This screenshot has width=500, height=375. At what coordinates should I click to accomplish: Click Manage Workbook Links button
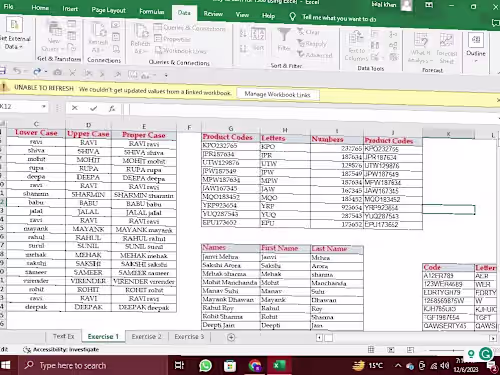(x=277, y=94)
